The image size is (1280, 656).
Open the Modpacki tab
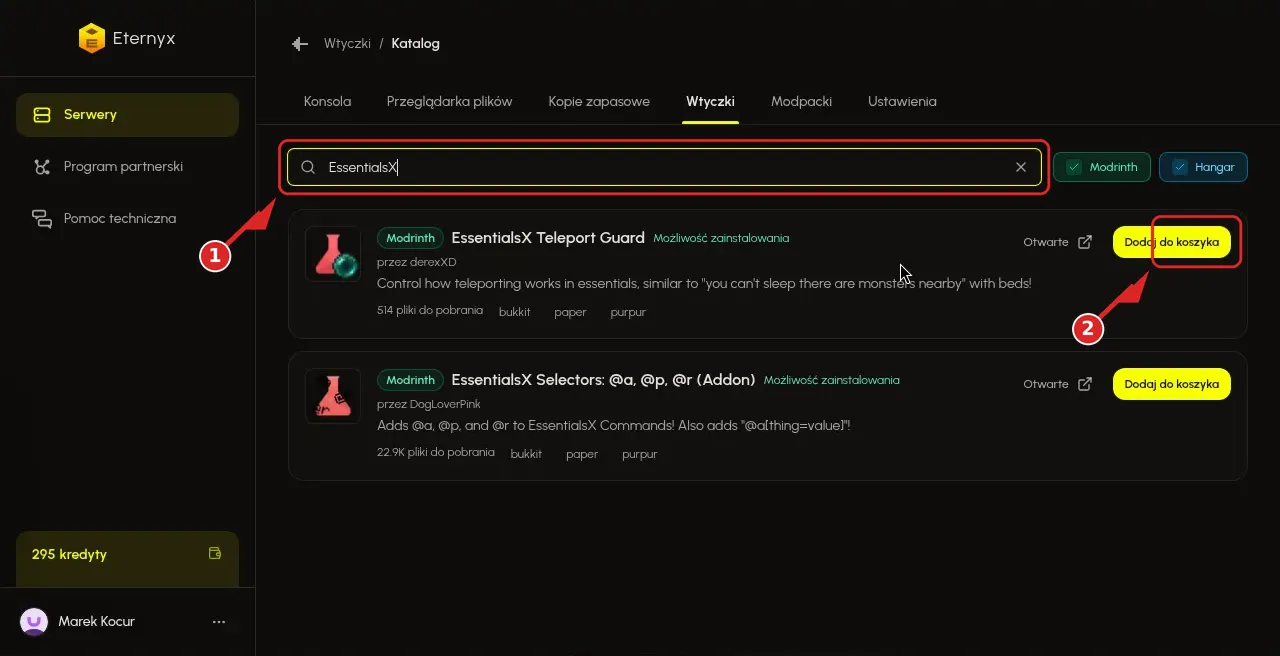(x=801, y=102)
